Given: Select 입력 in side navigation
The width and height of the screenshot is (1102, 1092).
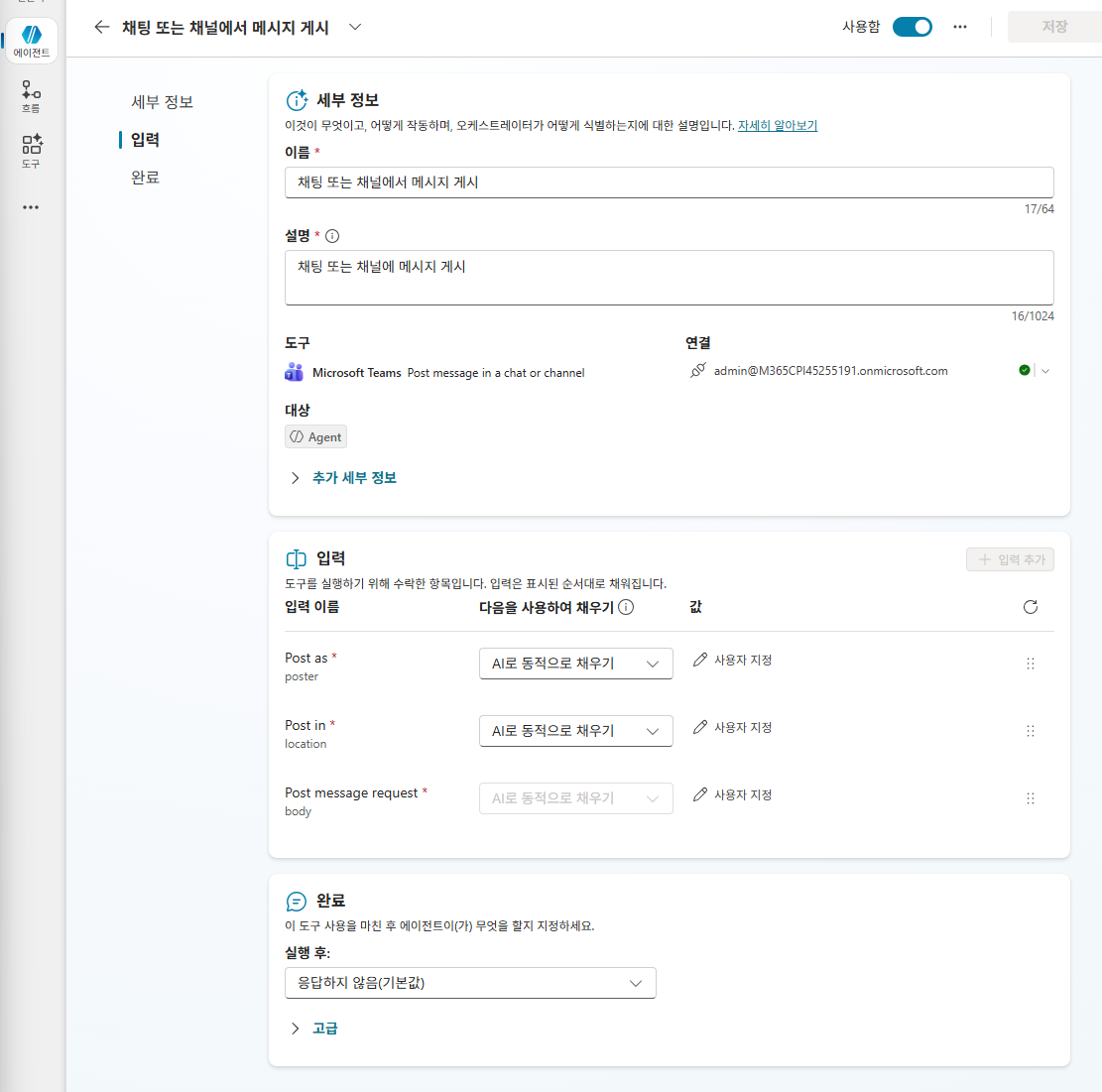Looking at the screenshot, I should click(x=146, y=140).
